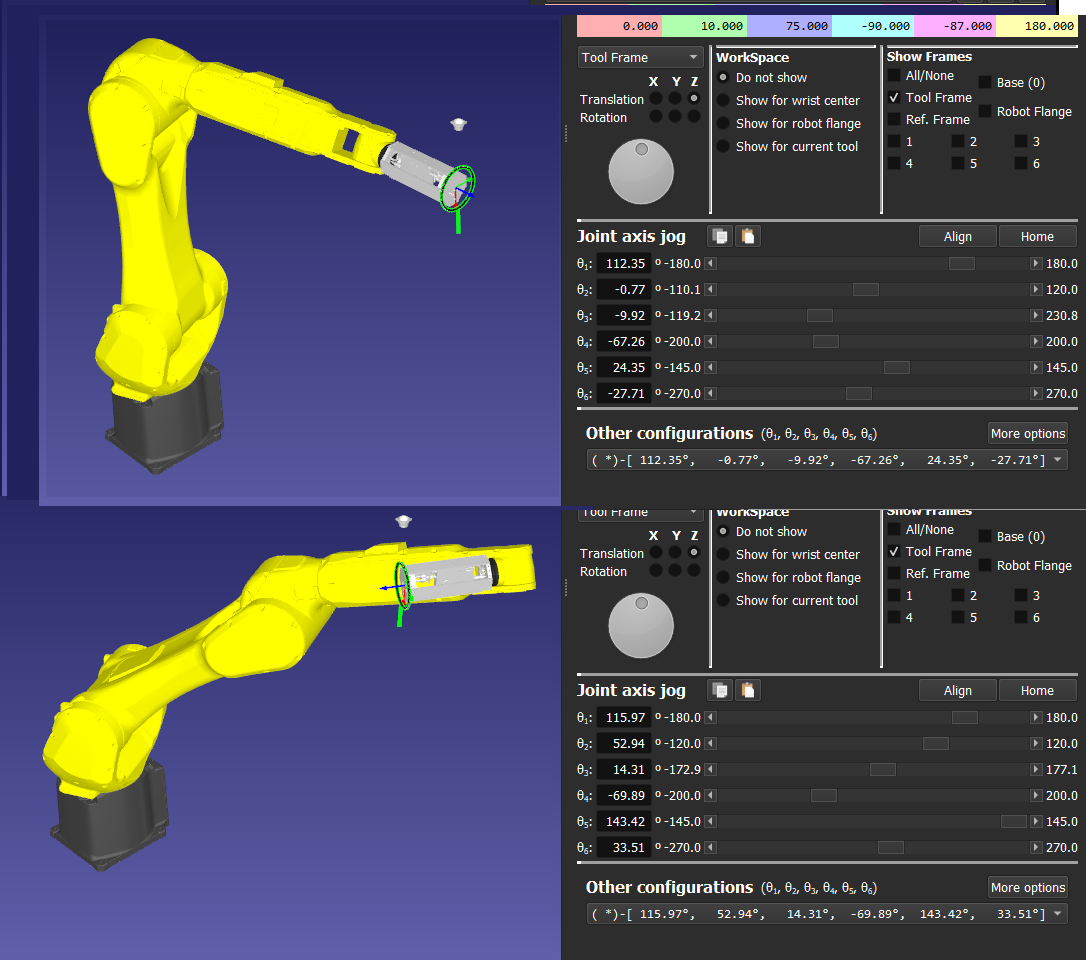Enable Base (0) frame checkbox in upper panel
The width and height of the screenshot is (1086, 960).
(x=985, y=83)
